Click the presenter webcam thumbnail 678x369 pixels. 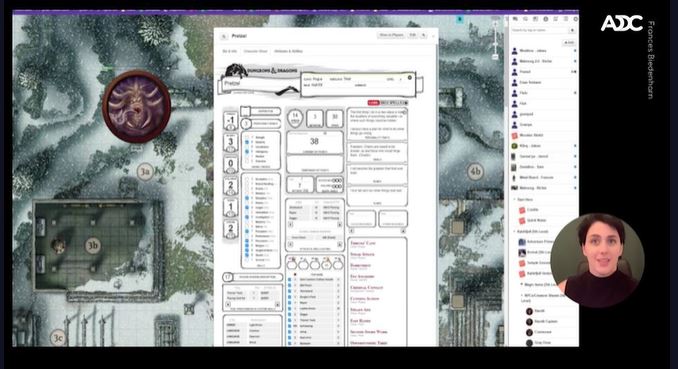(x=598, y=260)
